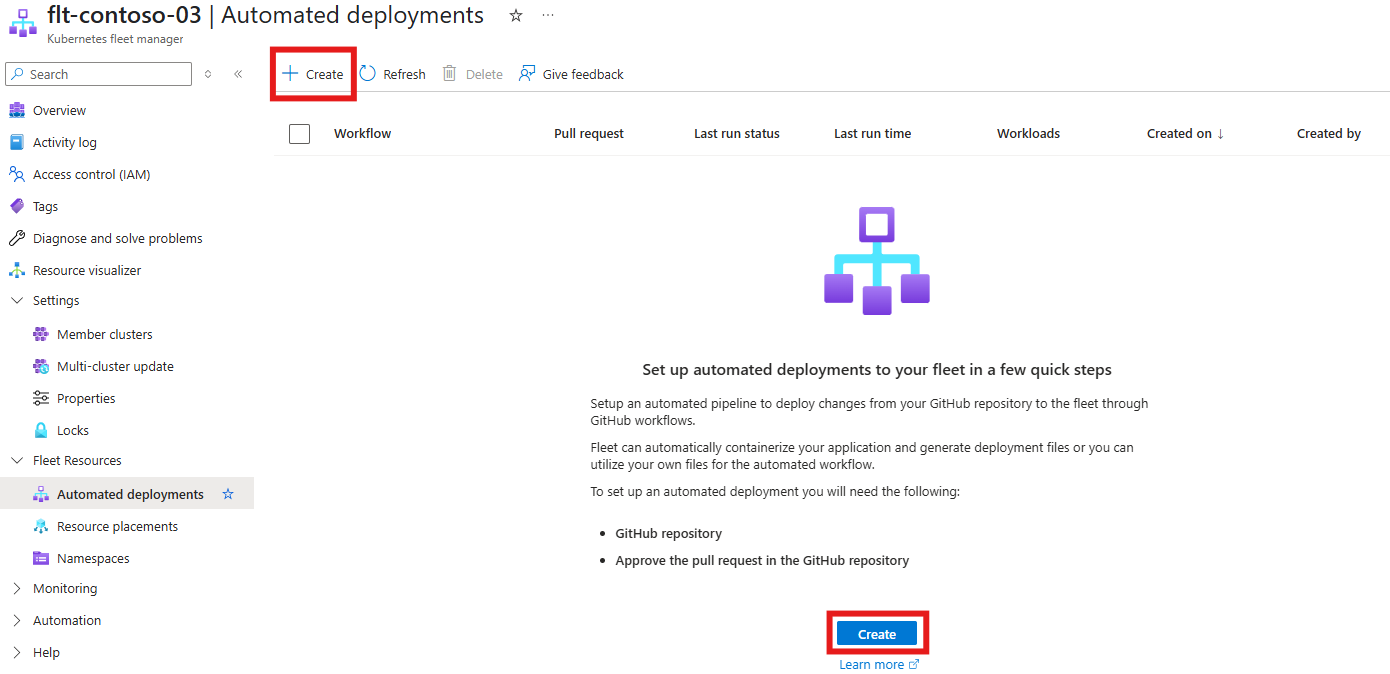The image size is (1390, 674).
Task: Click the Member clusters icon
Action: point(41,334)
